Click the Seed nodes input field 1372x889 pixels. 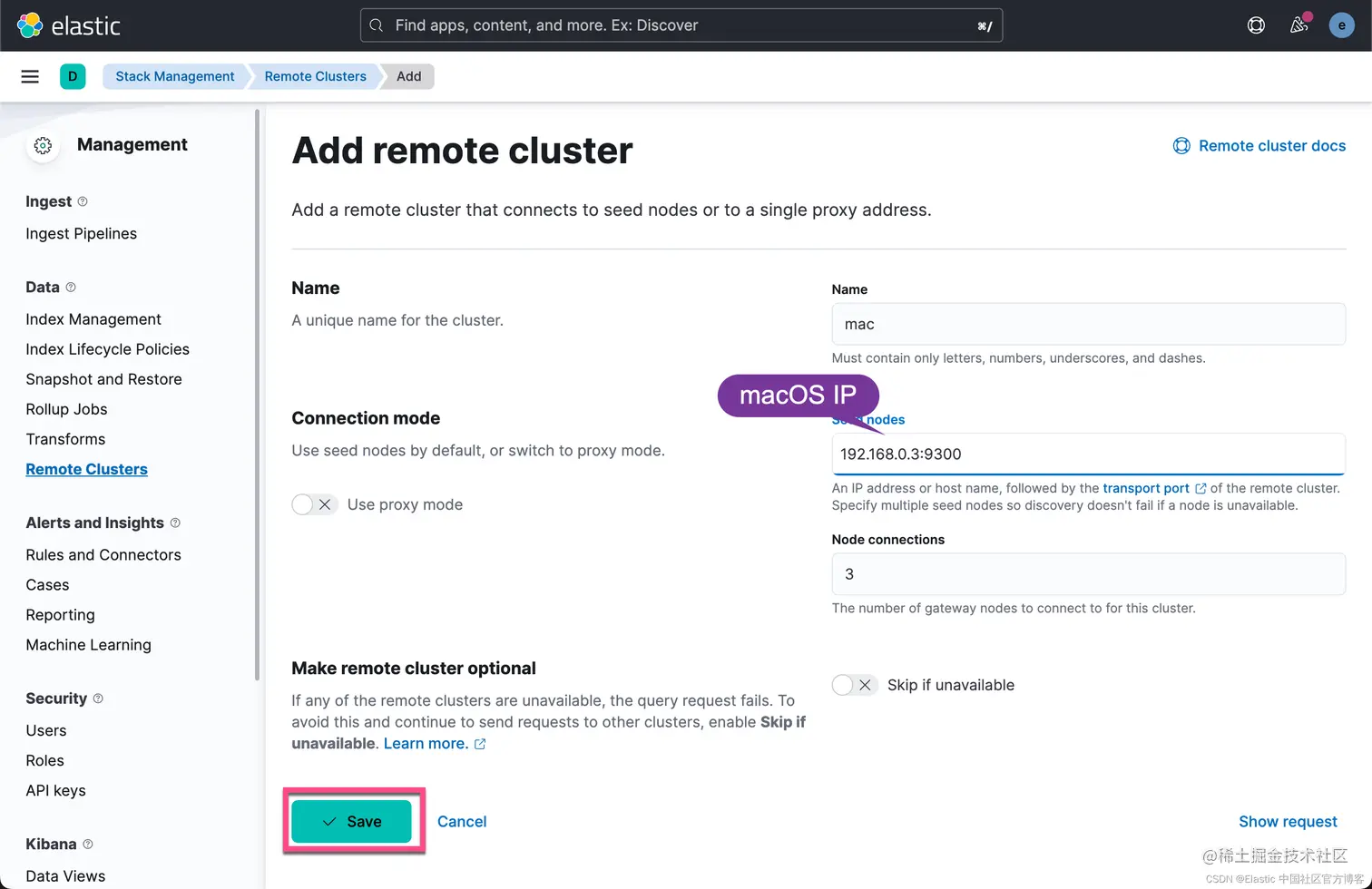click(1088, 454)
